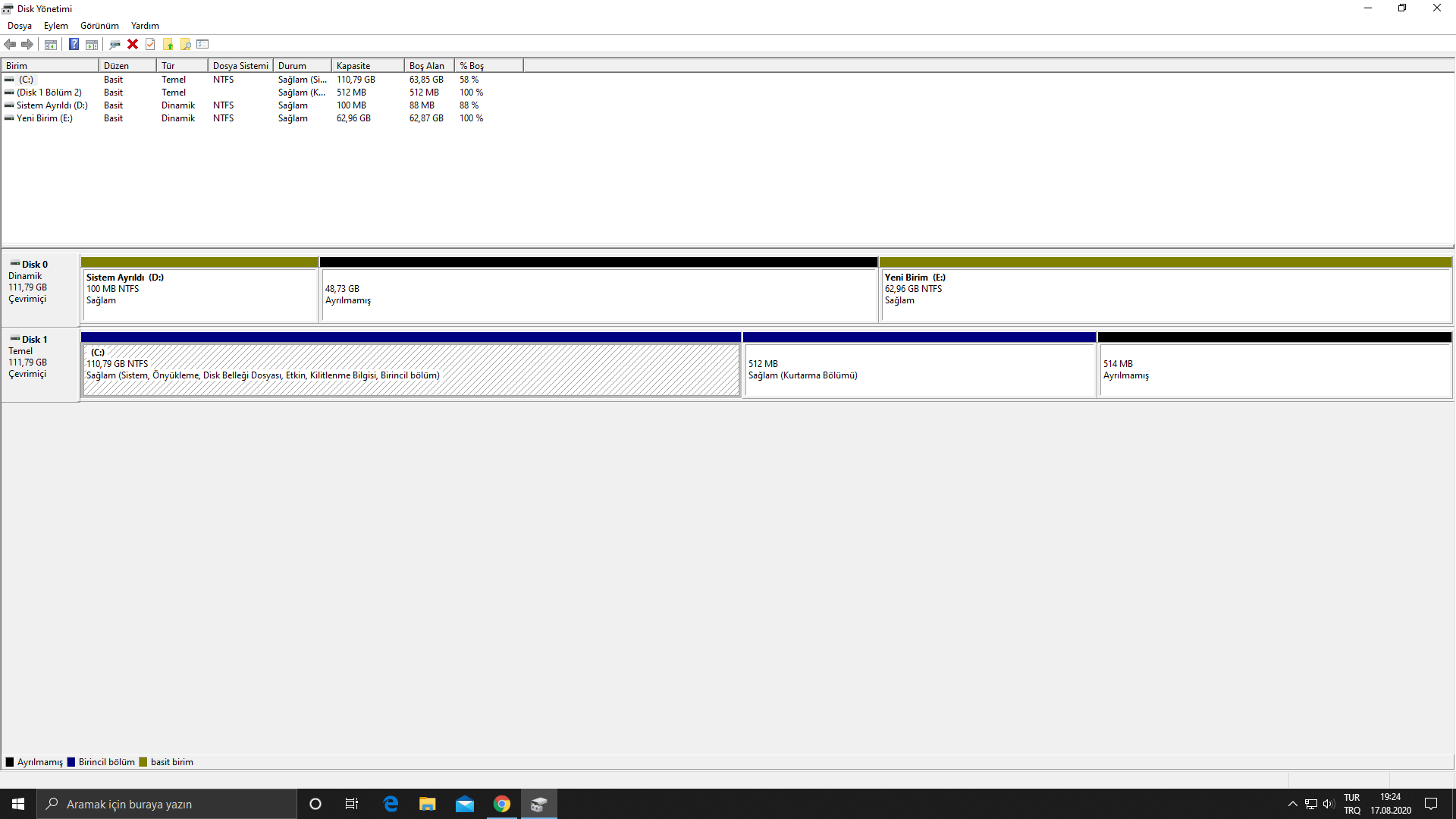Click the folder with green arrow icon
This screenshot has height=819, width=1456.
click(x=168, y=44)
